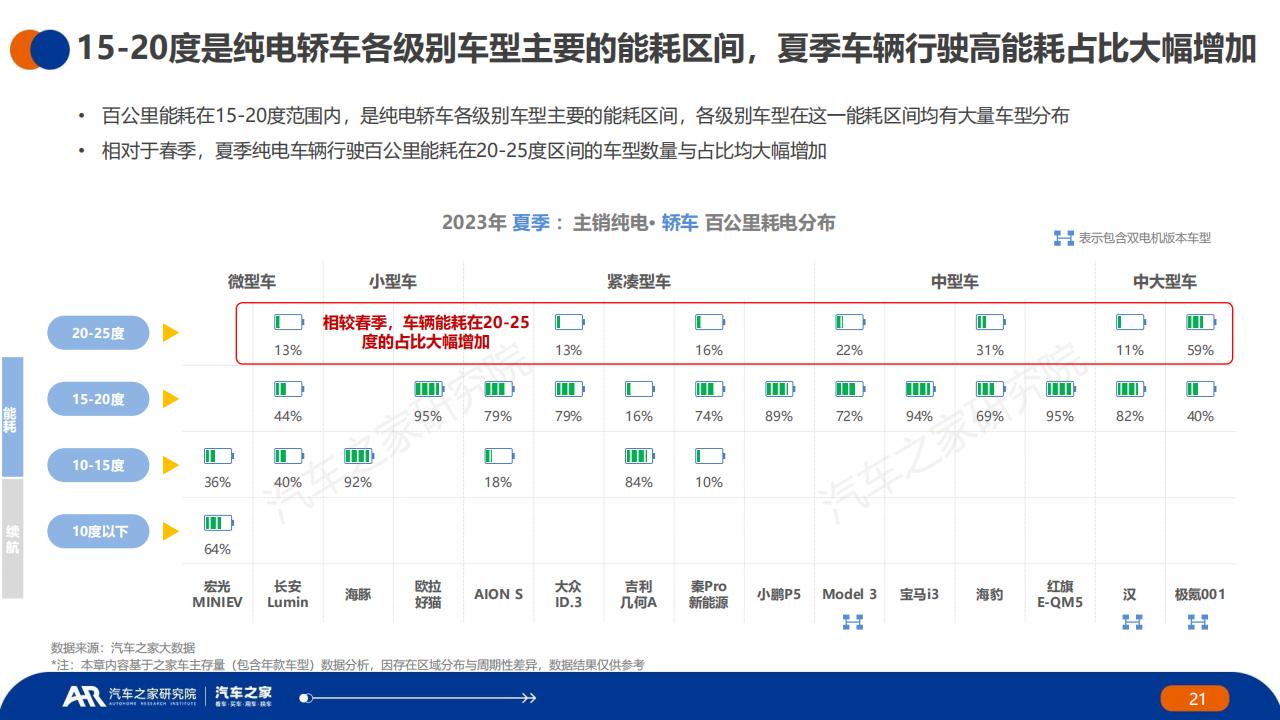Click the 数据来源：汽车之家大数据 footnote

tap(123, 647)
